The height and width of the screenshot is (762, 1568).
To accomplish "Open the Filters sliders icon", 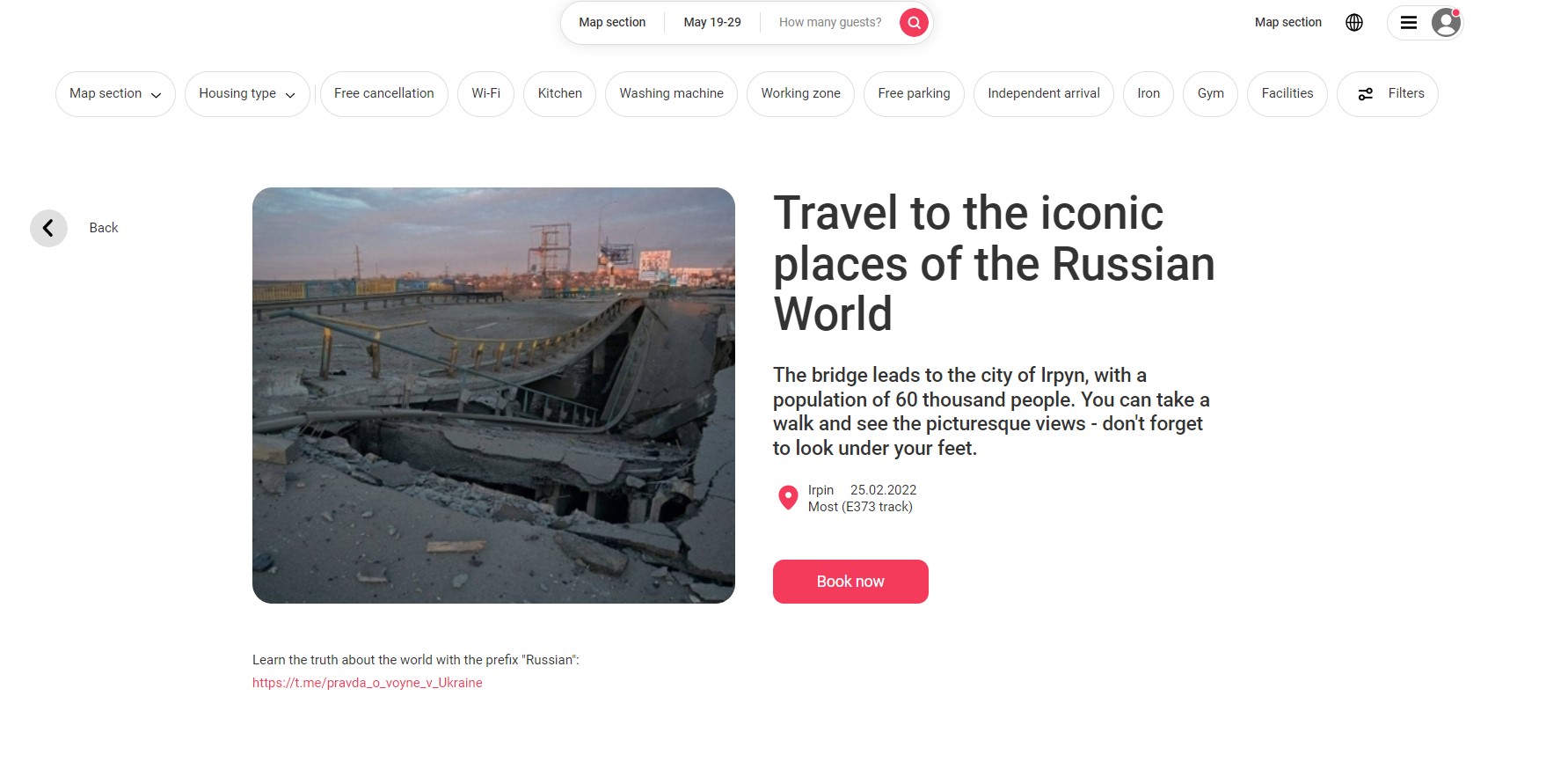I will click(x=1365, y=94).
